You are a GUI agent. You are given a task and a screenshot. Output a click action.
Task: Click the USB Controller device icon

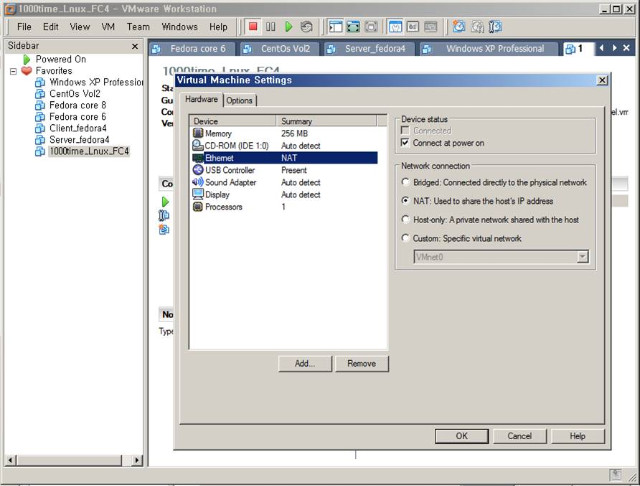click(x=198, y=170)
